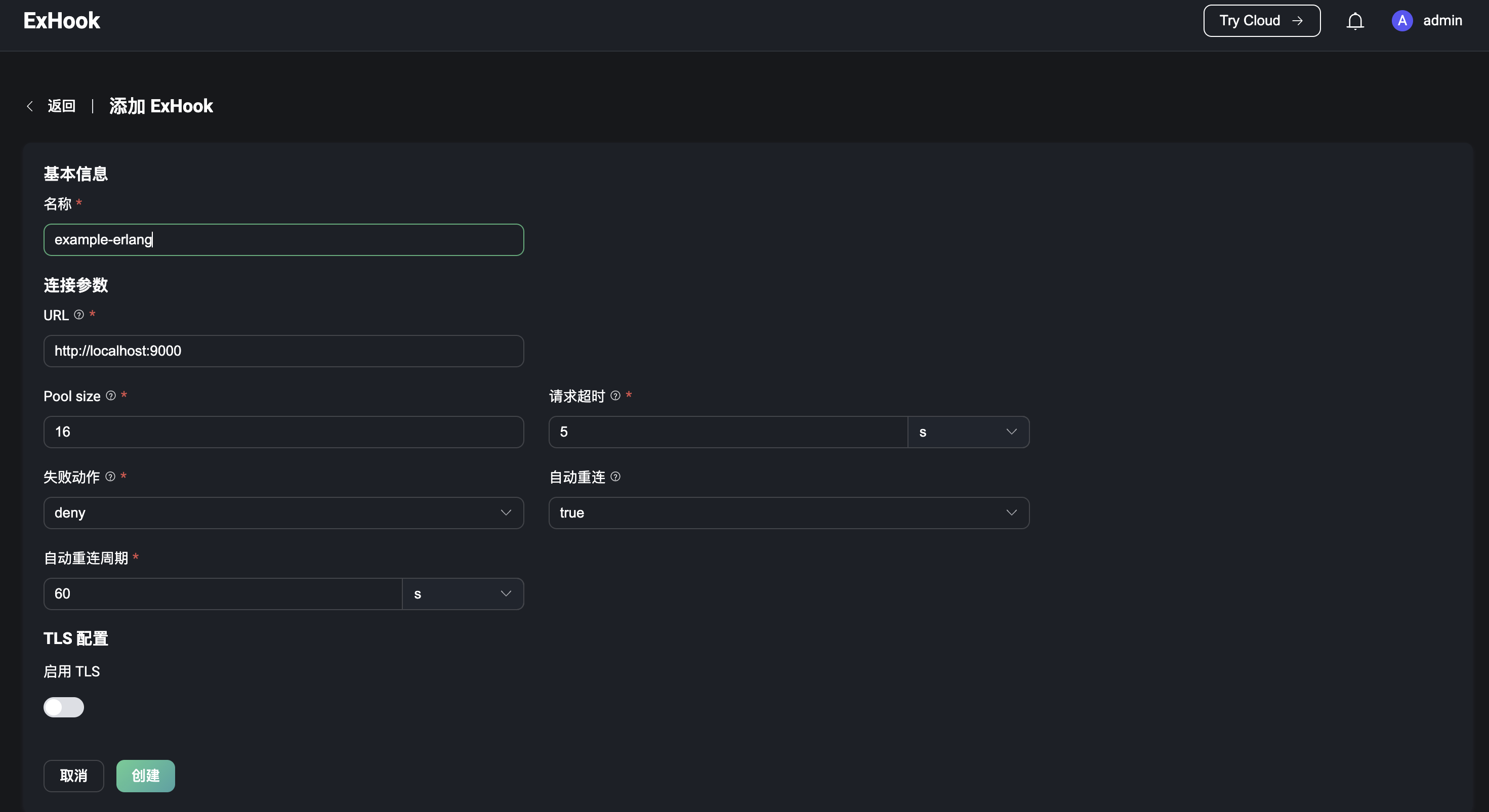This screenshot has height=812, width=1489.
Task: Focus the http://localhost:9000 URL field
Action: (x=283, y=351)
